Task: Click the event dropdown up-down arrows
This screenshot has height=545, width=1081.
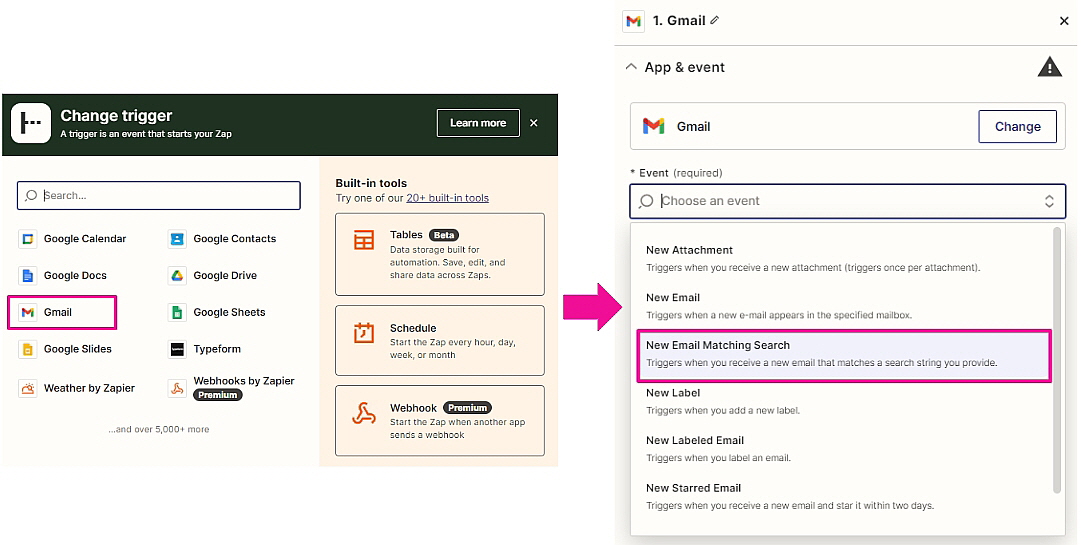Action: [x=1049, y=201]
